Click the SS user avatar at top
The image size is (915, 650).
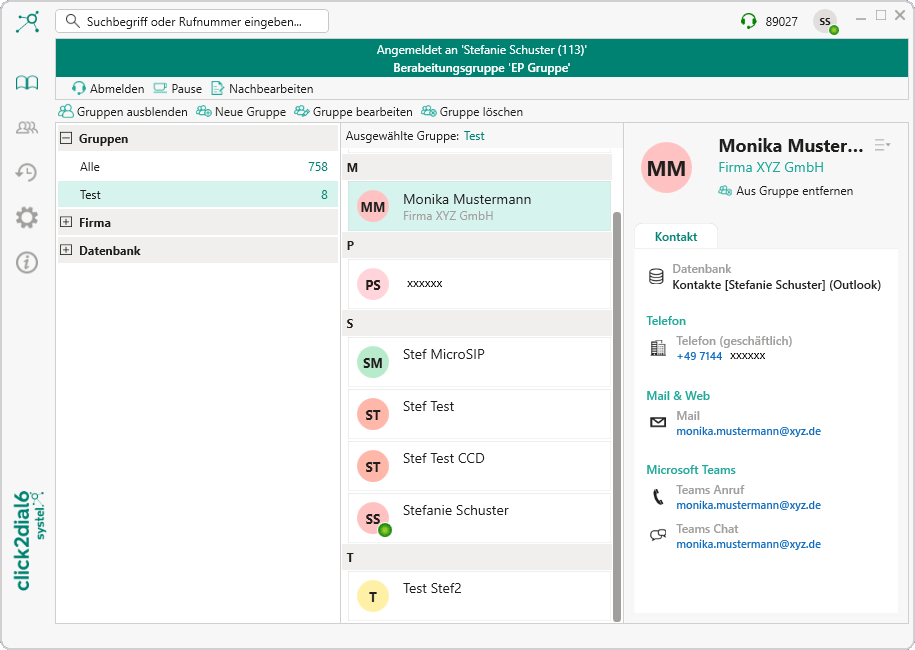(825, 21)
